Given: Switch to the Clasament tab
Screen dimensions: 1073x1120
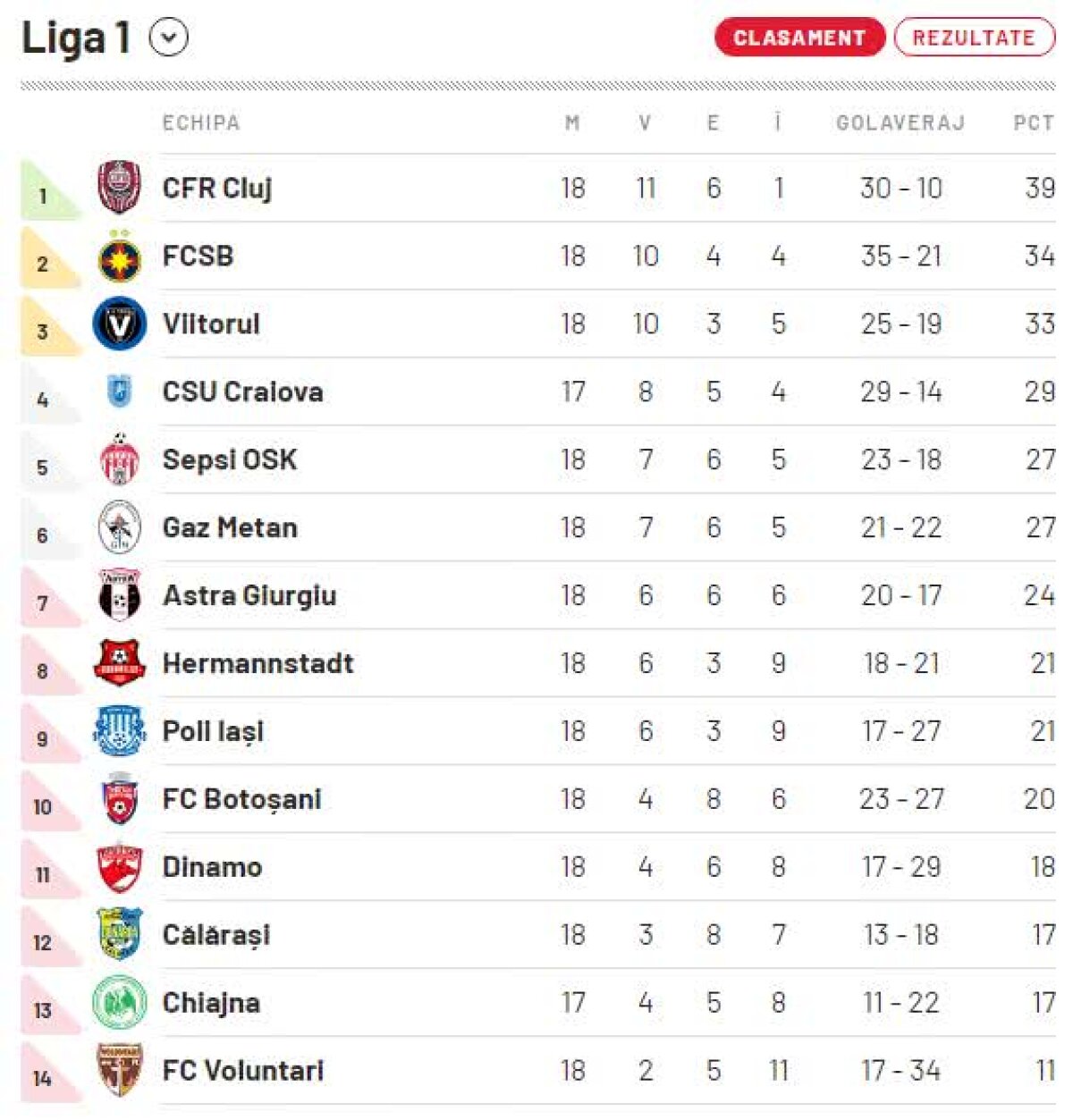Looking at the screenshot, I should click(x=798, y=38).
